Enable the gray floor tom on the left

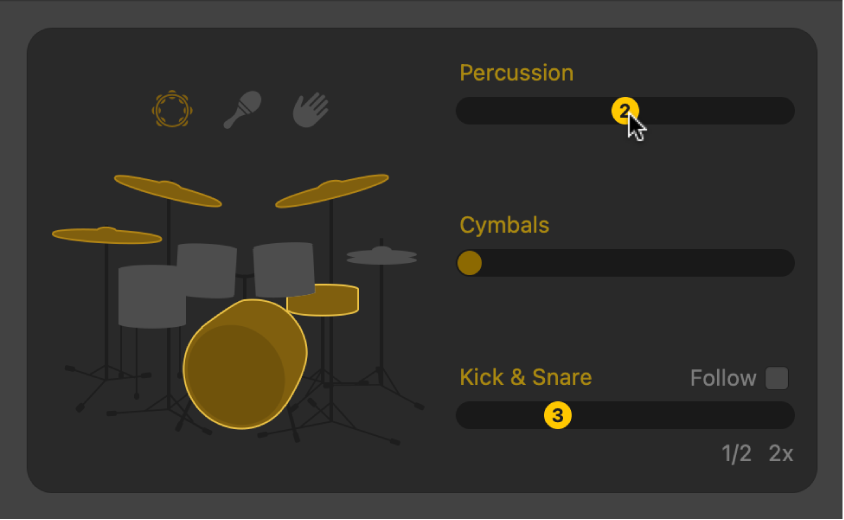pos(152,296)
